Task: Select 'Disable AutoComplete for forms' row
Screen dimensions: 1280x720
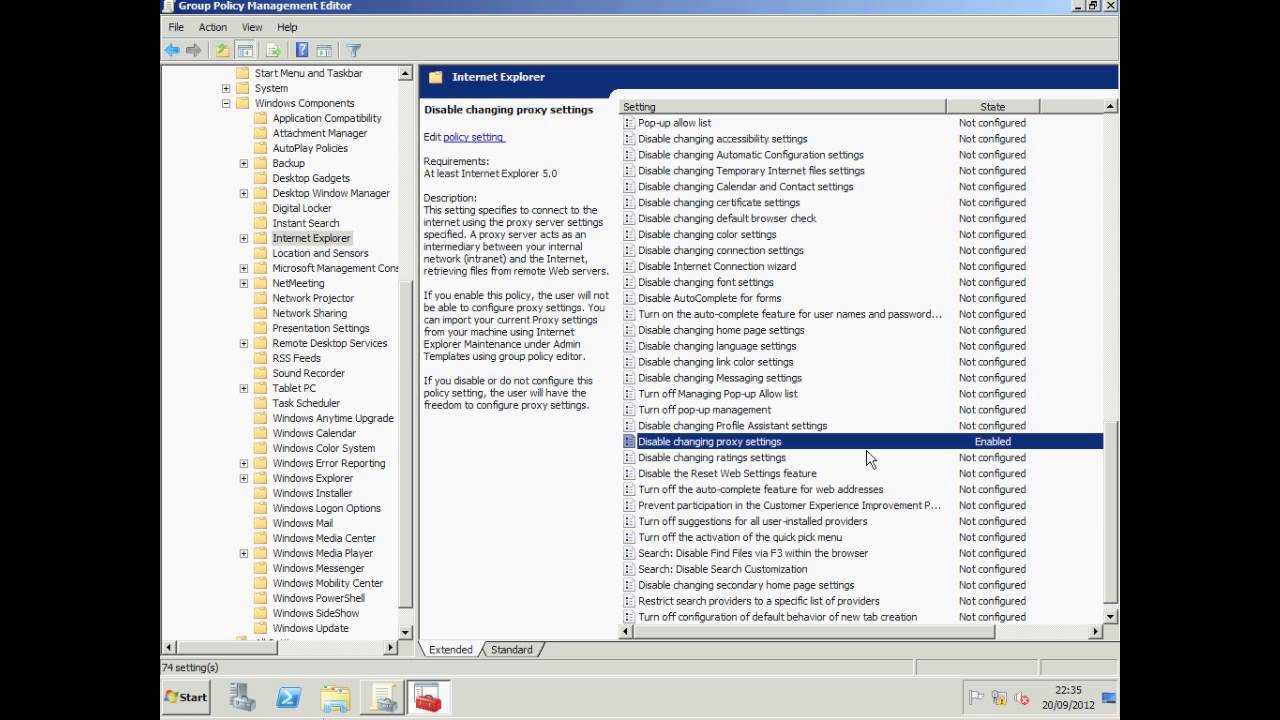Action: [x=862, y=298]
